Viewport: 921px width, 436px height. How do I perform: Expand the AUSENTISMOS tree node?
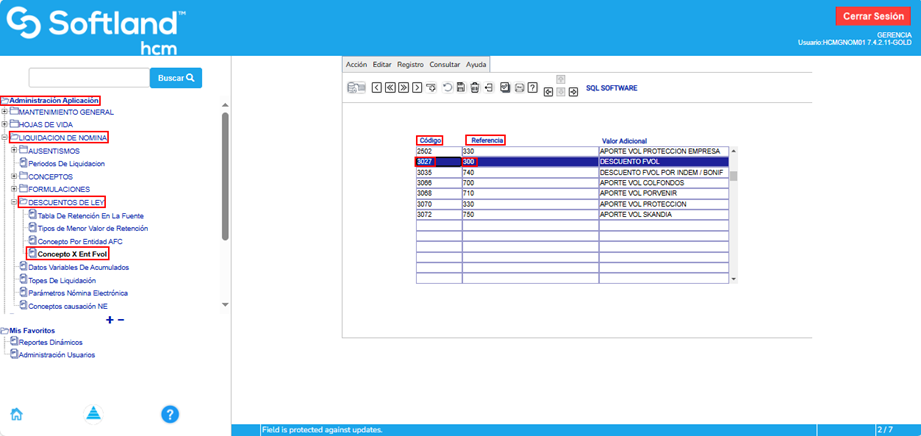point(14,151)
